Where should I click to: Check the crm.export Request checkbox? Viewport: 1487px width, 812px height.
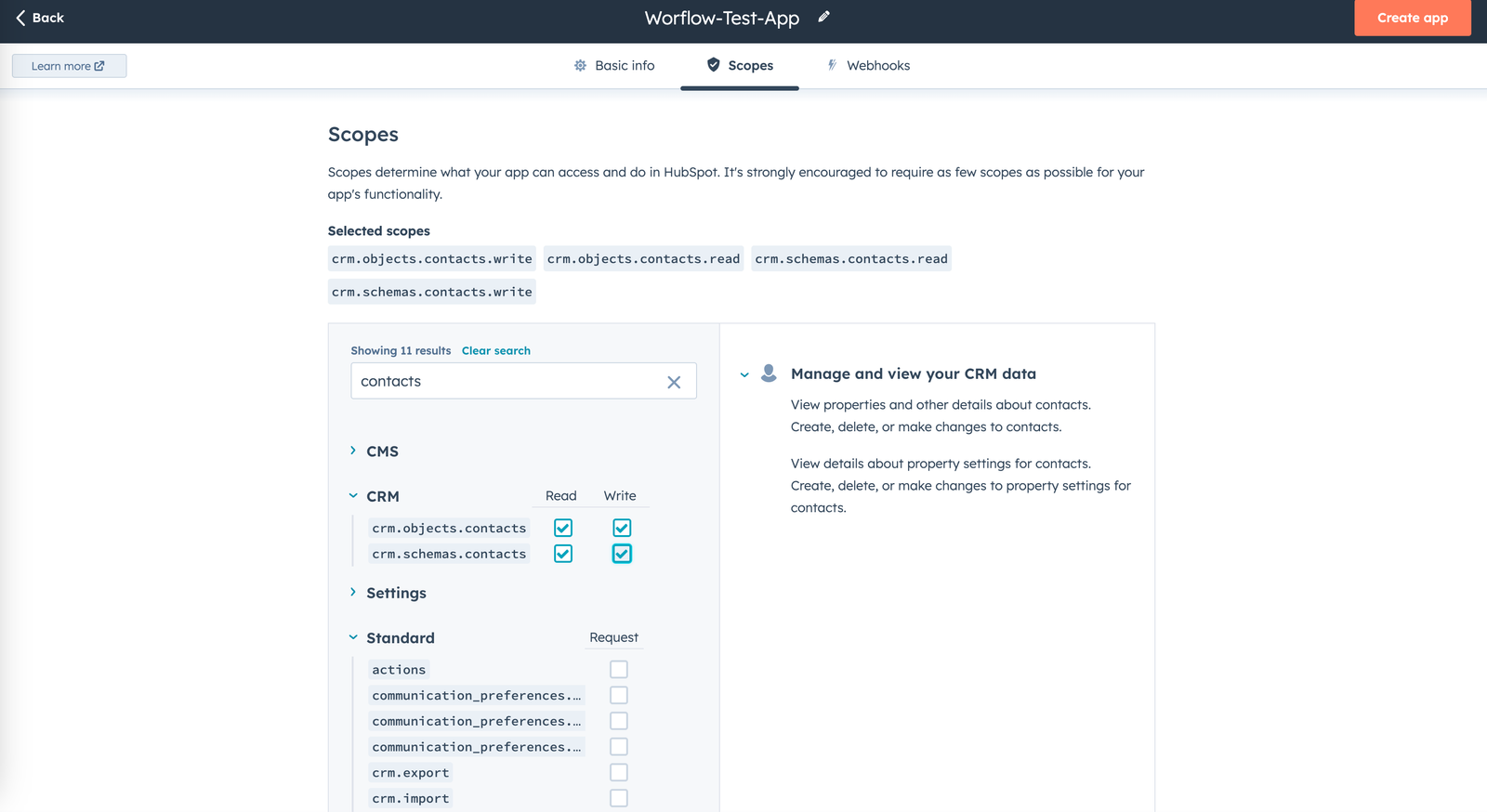pos(619,773)
